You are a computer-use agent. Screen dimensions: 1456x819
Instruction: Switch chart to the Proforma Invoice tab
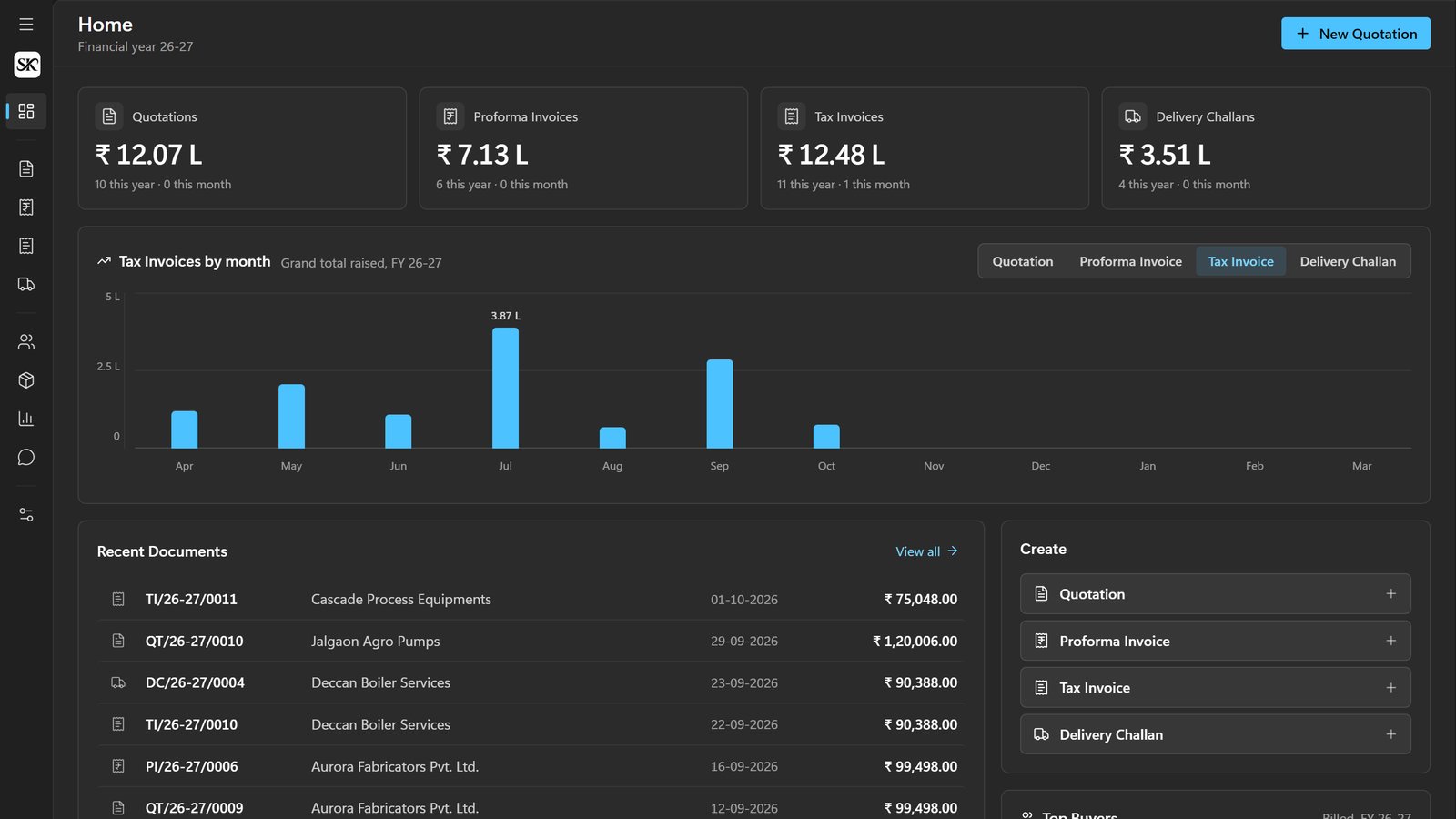click(1130, 261)
